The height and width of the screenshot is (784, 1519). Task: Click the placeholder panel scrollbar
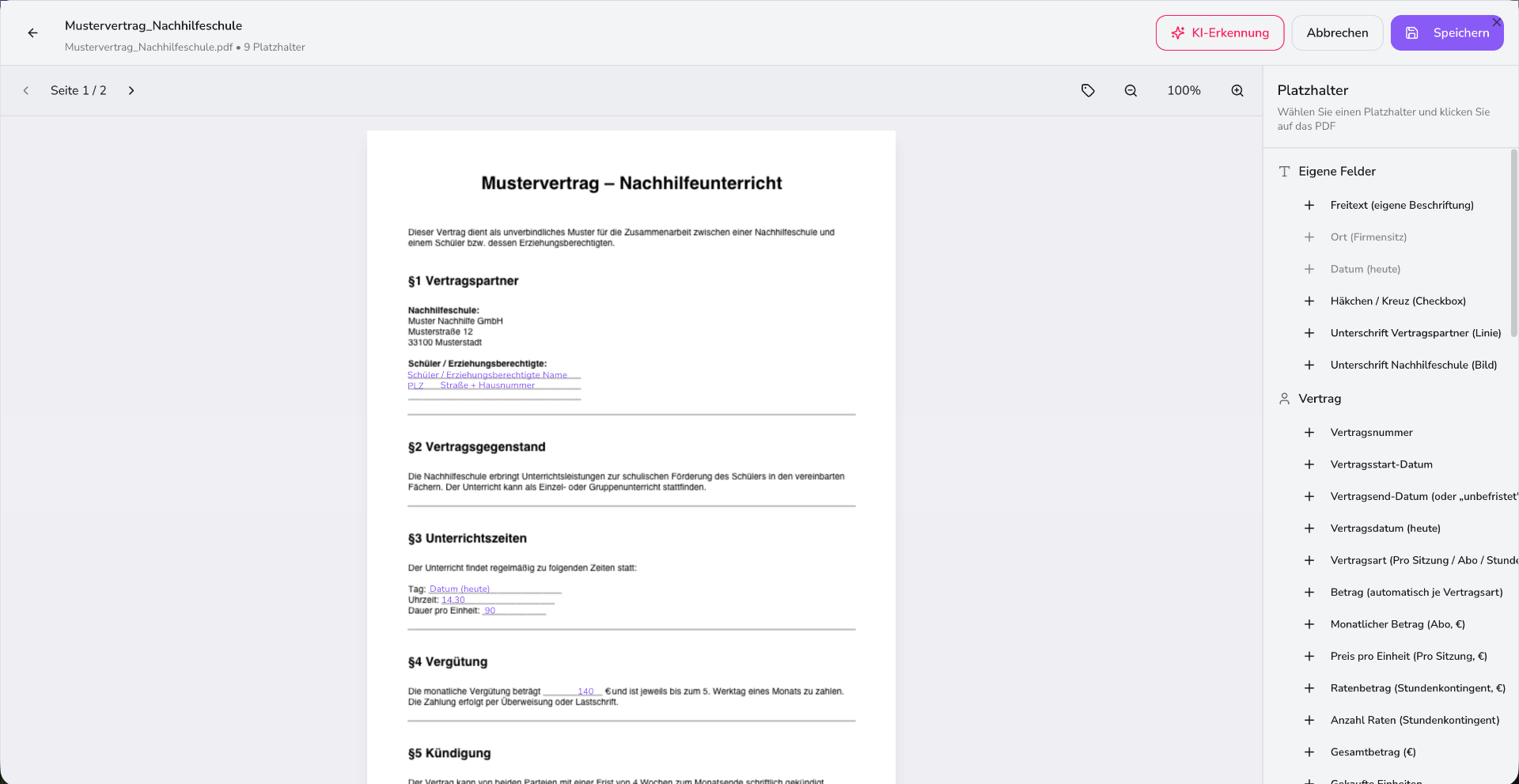pyautogui.click(x=1513, y=244)
